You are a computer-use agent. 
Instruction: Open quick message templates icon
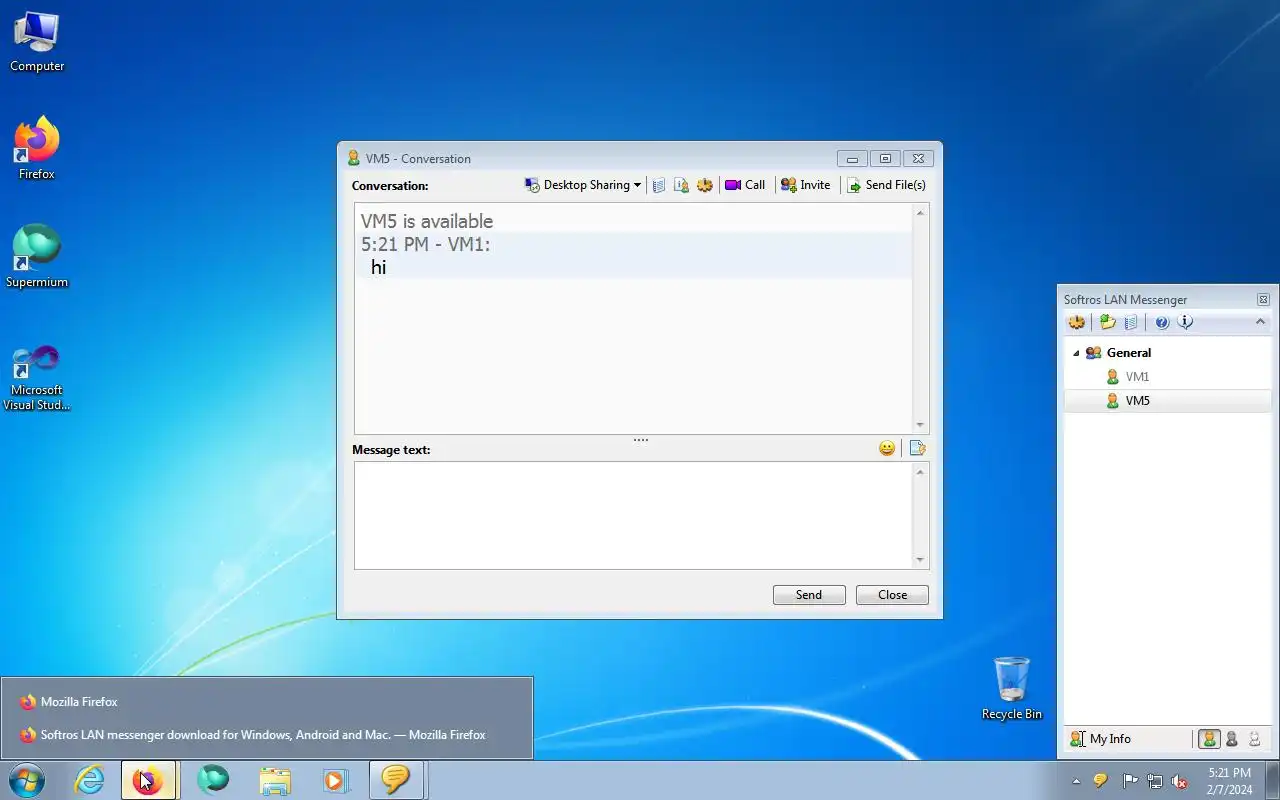[917, 448]
